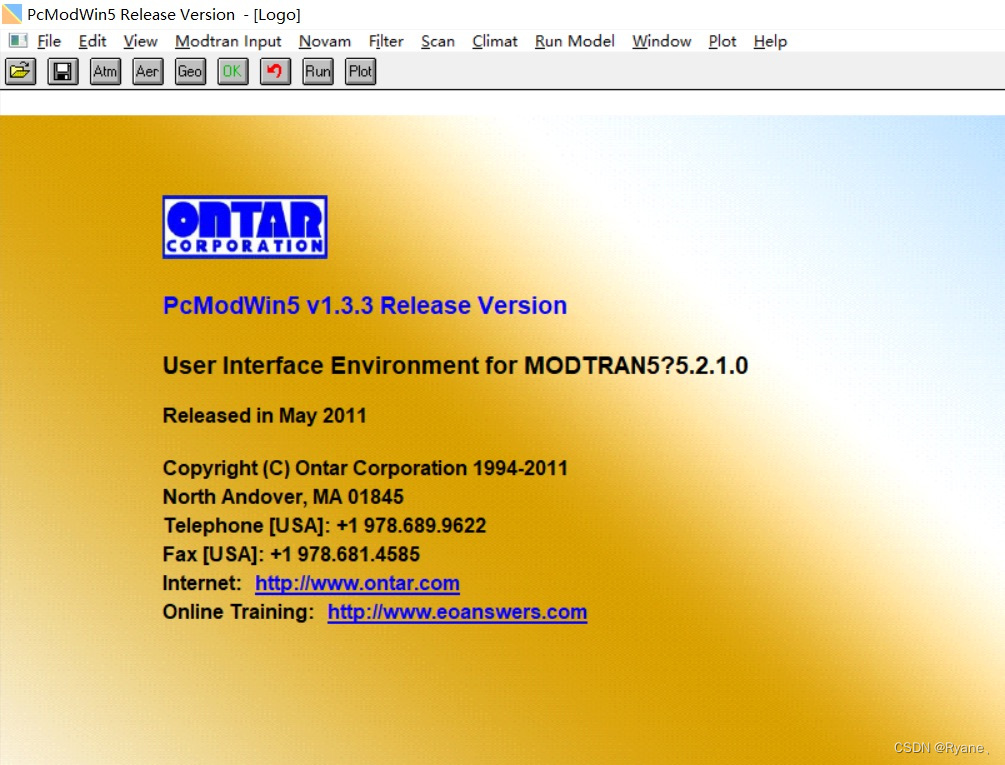Open the File menu
1005x765 pixels.
tap(49, 42)
